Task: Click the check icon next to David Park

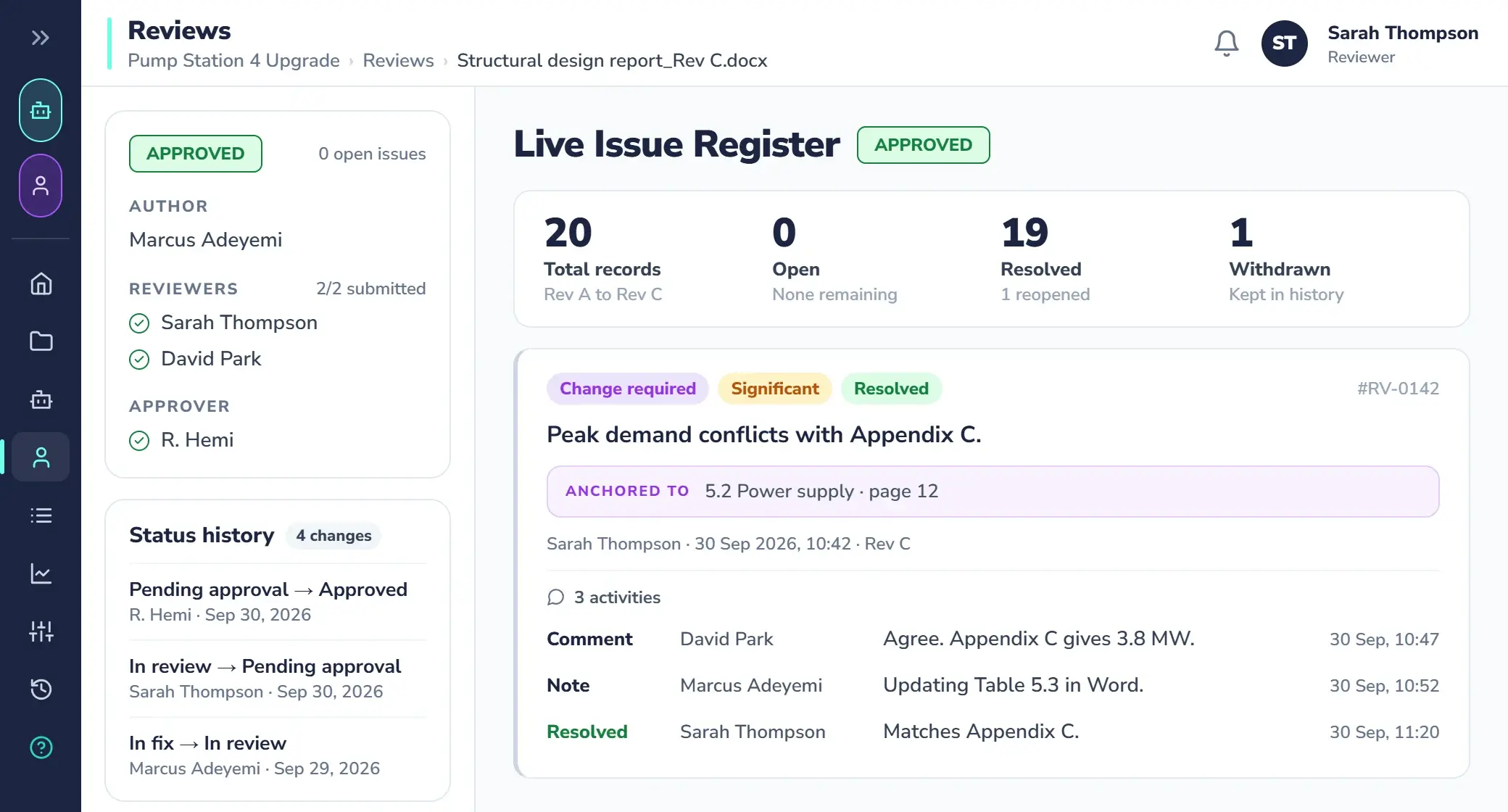Action: [x=139, y=360]
